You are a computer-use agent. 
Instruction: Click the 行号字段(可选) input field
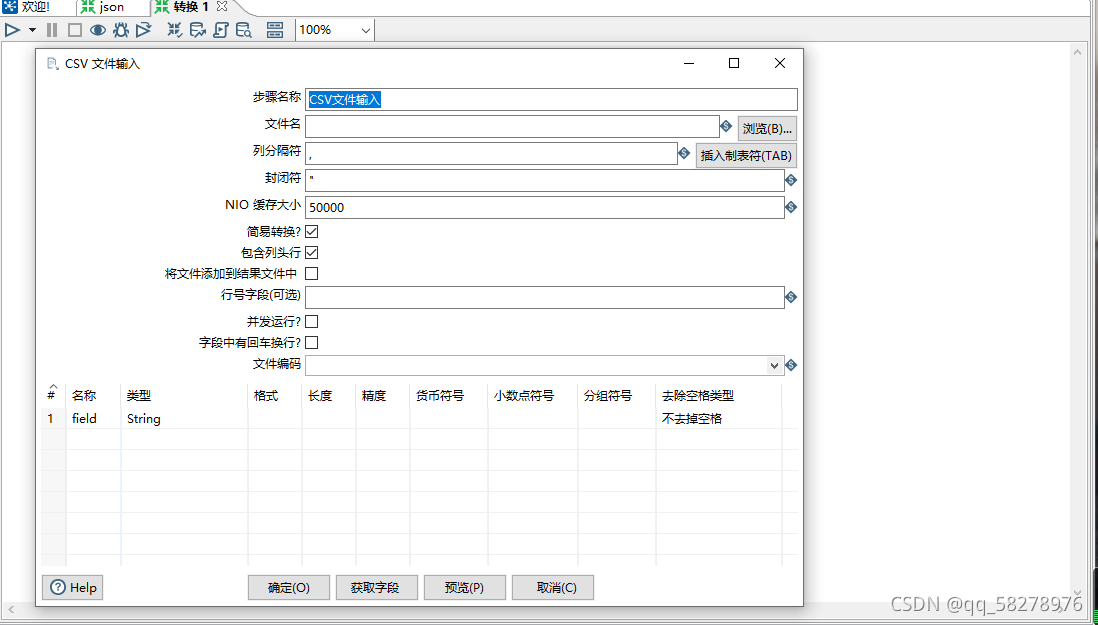click(x=544, y=297)
